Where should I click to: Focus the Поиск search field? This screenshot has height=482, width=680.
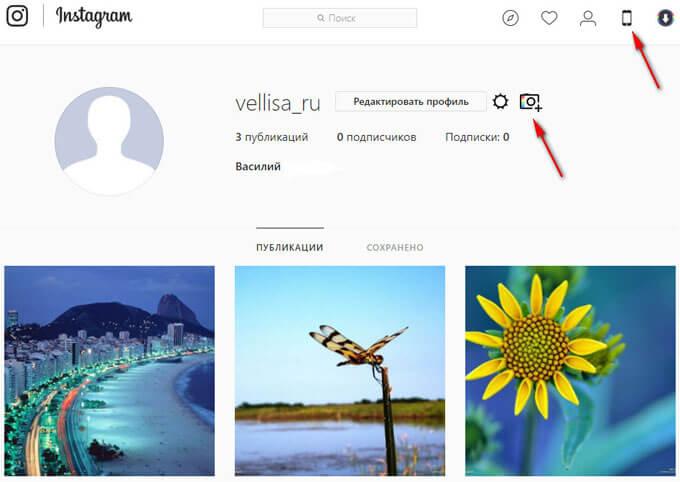[340, 18]
